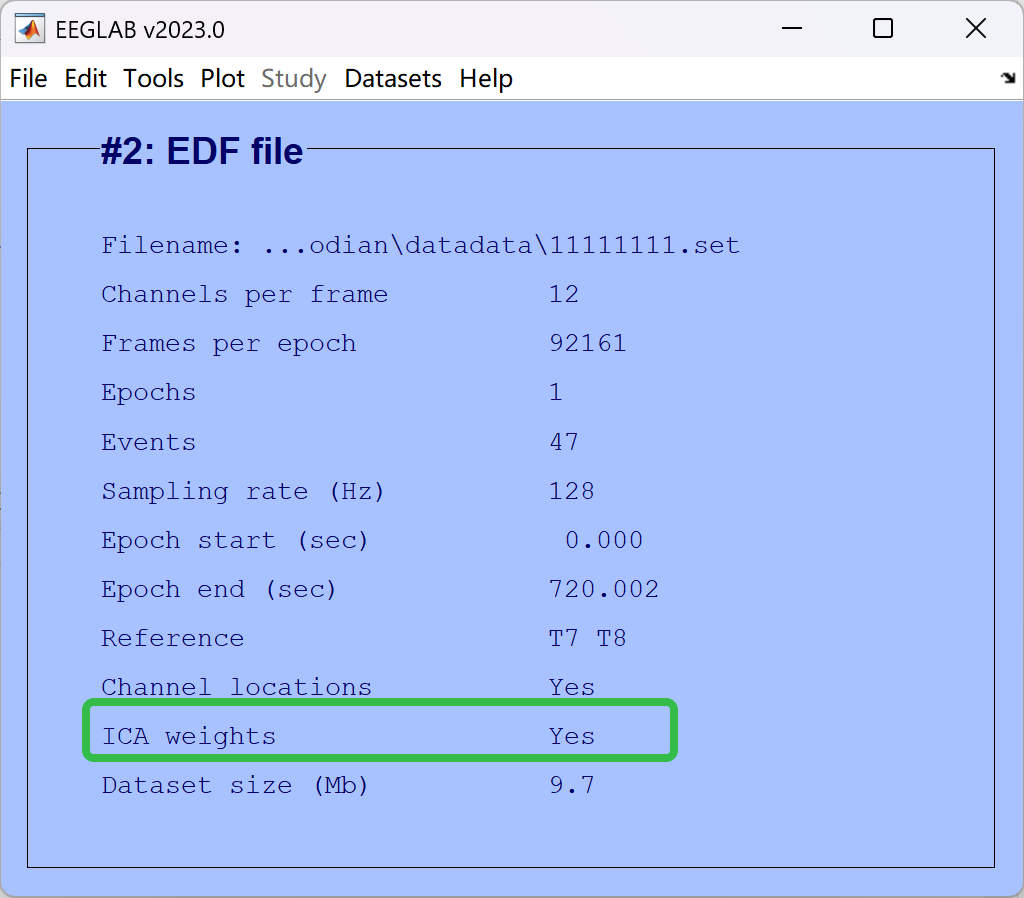
Task: Click the Filename path text
Action: coord(502,246)
